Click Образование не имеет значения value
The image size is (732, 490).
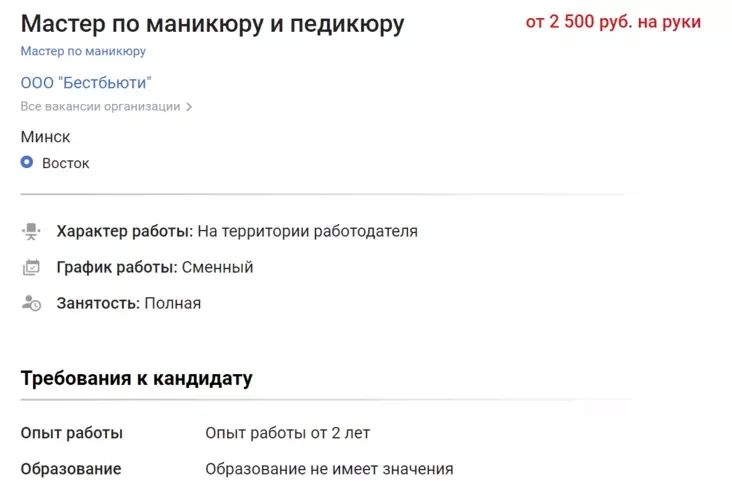[x=329, y=469]
